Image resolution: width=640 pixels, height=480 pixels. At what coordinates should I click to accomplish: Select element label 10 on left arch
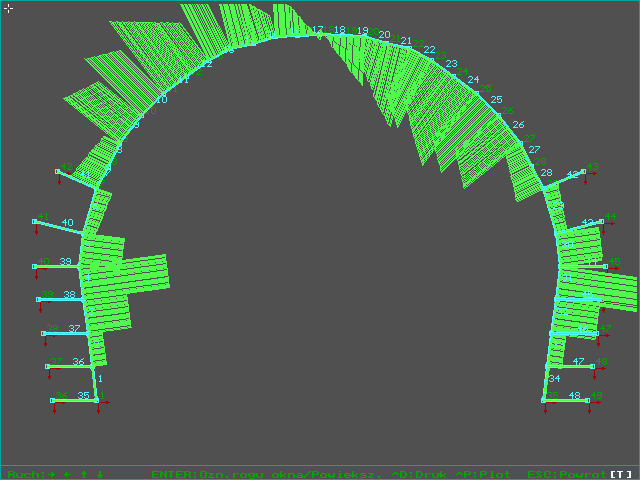tap(162, 100)
